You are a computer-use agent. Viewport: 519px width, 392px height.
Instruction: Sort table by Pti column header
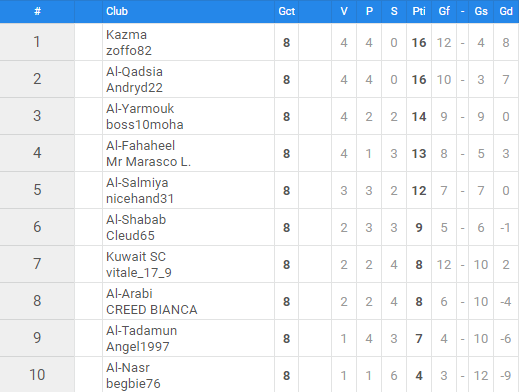coord(419,11)
